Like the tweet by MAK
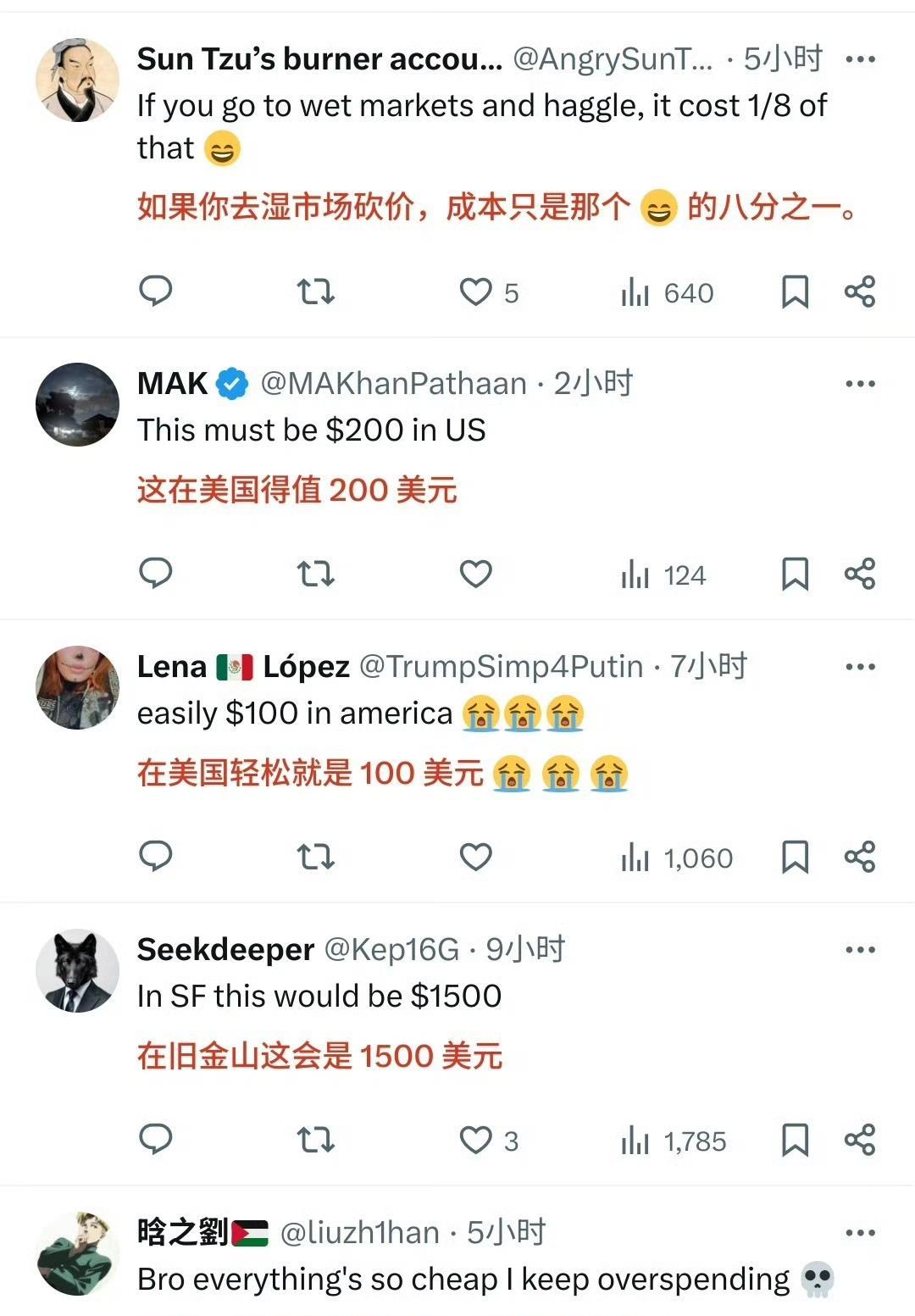Viewport: 915px width, 1316px height. coord(475,575)
